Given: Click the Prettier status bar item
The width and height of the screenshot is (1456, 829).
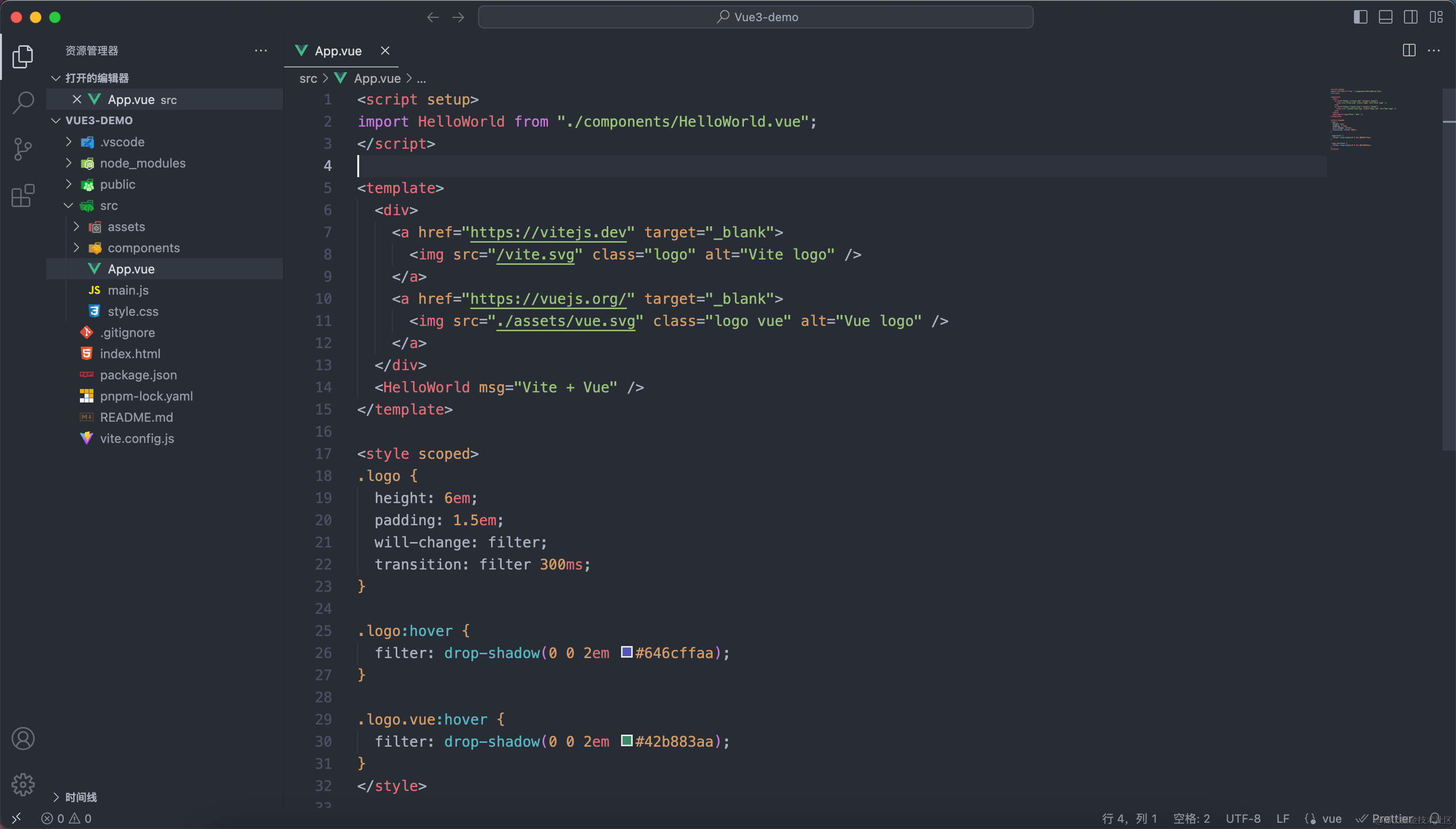Looking at the screenshot, I should click(x=1384, y=818).
